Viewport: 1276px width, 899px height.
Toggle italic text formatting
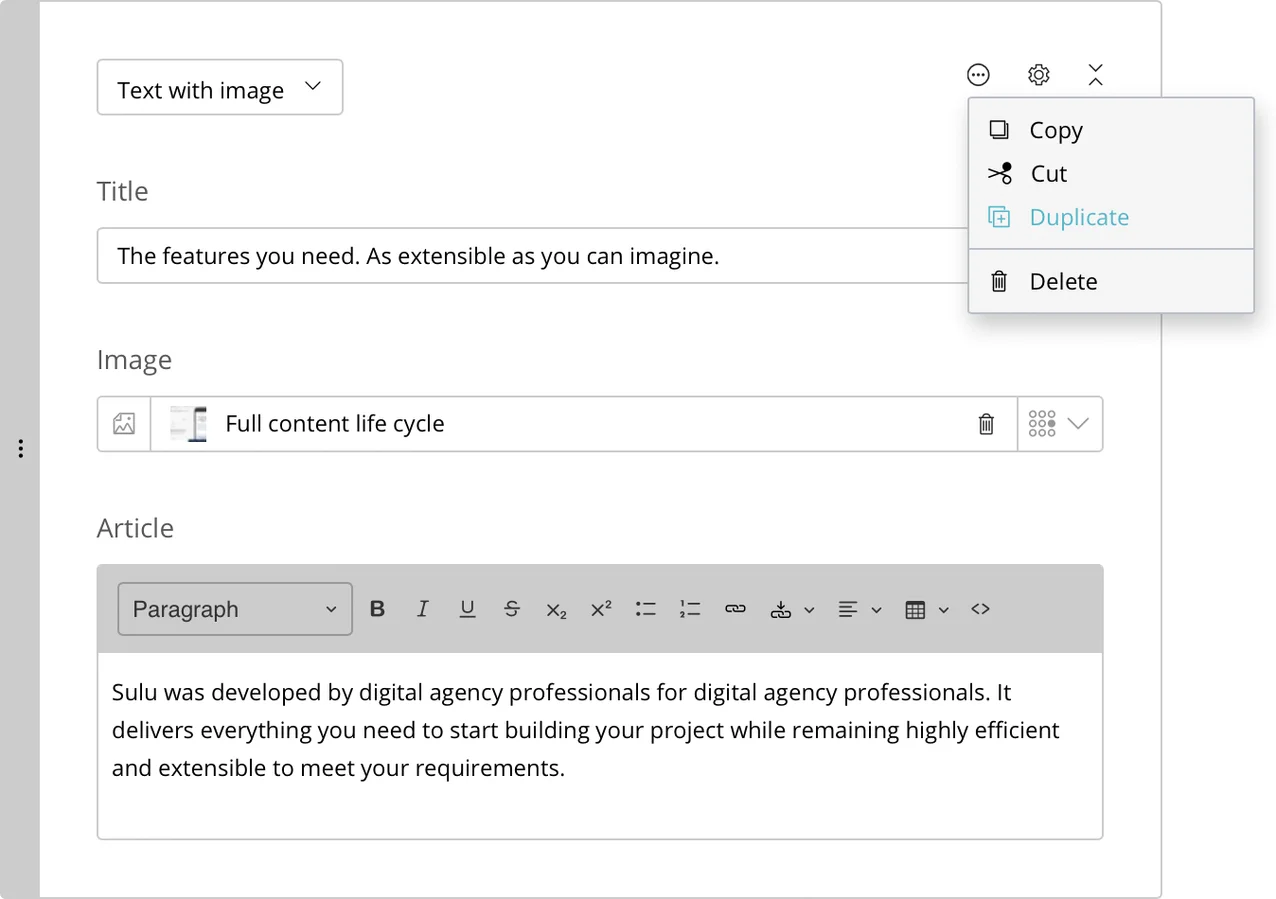tap(422, 609)
